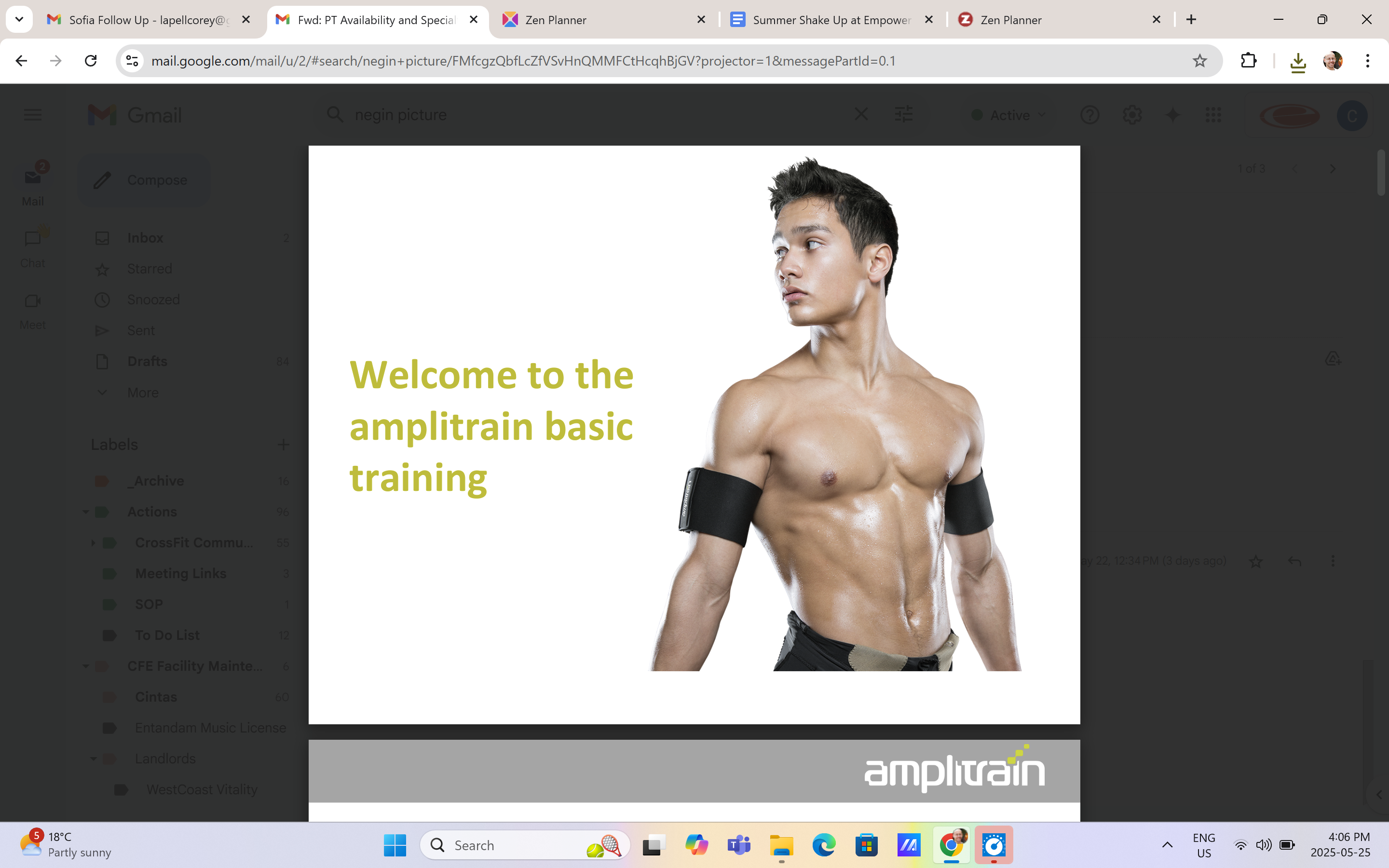Open the Gmail main menu hamburger icon

[33, 115]
